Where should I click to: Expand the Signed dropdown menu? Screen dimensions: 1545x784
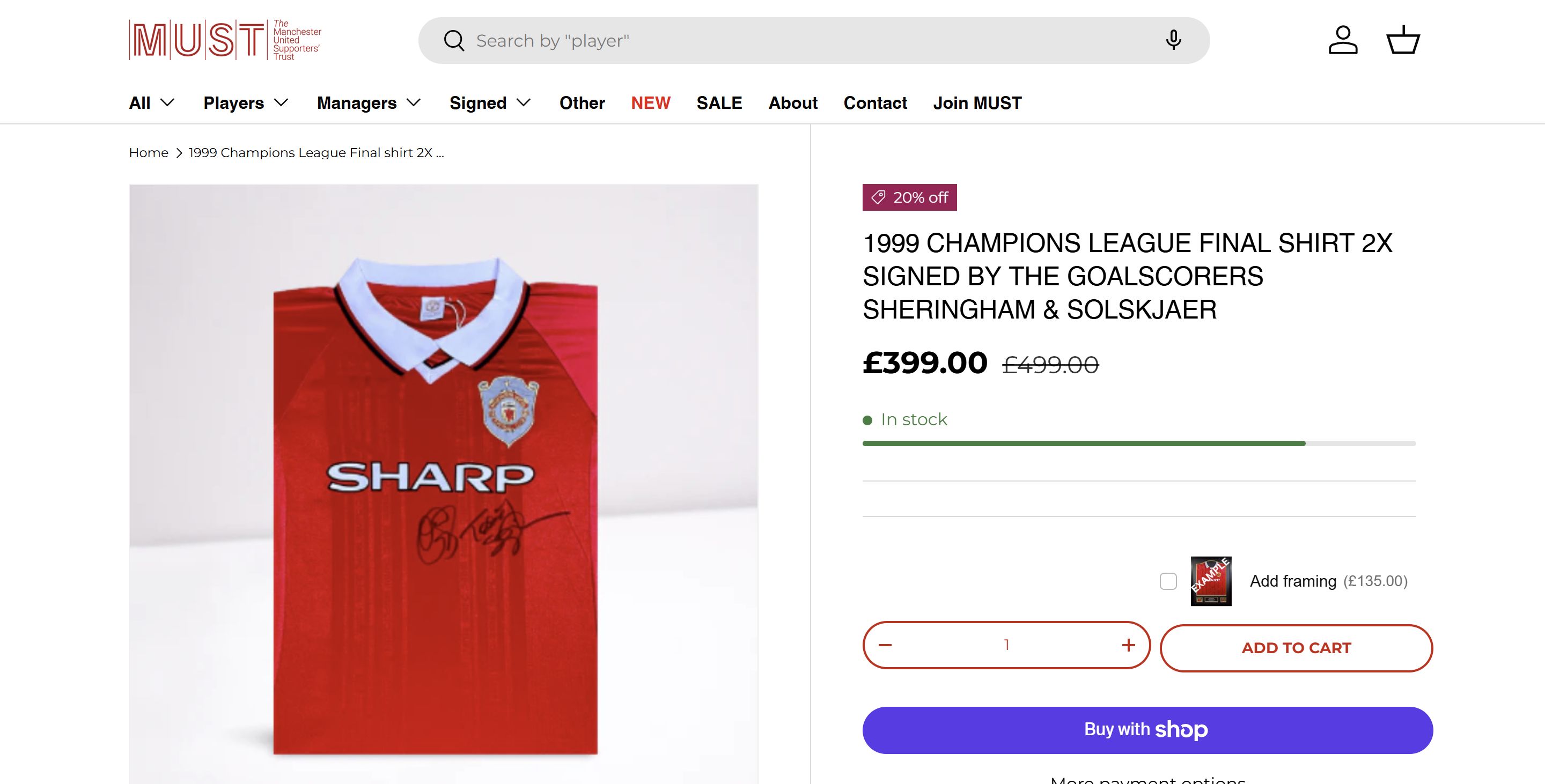(x=490, y=103)
